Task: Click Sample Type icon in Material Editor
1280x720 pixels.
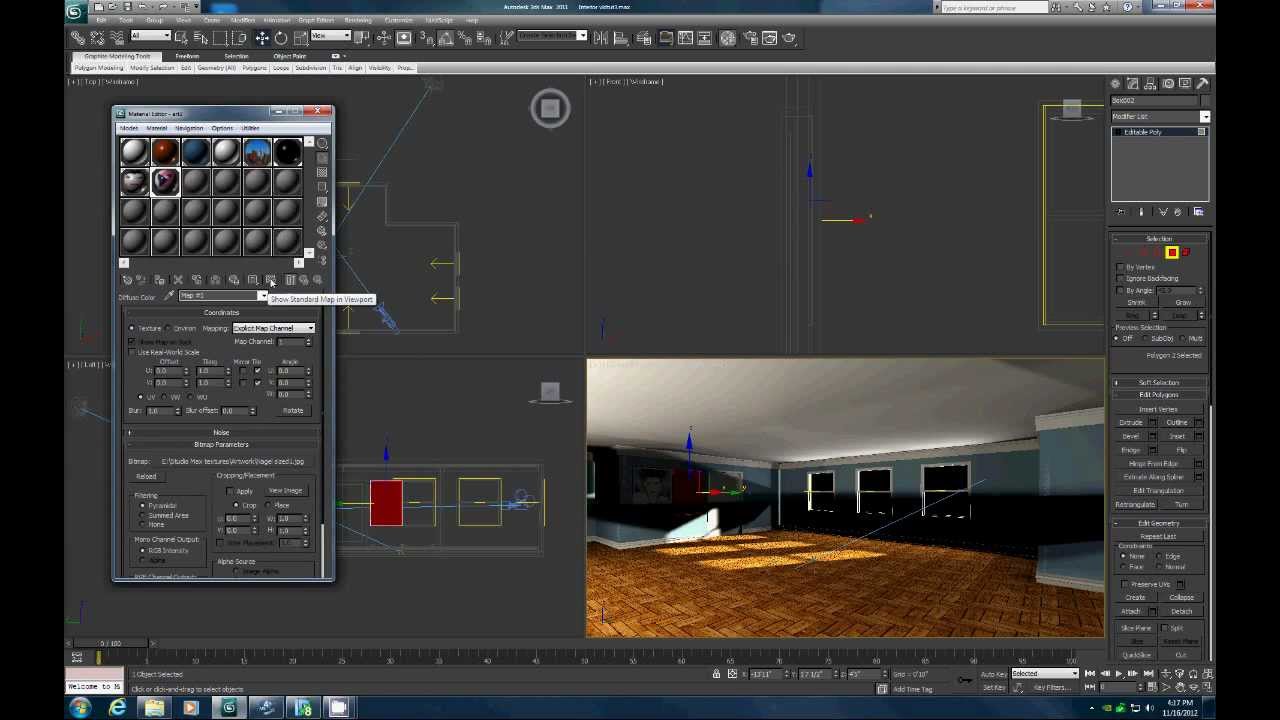Action: [x=322, y=144]
